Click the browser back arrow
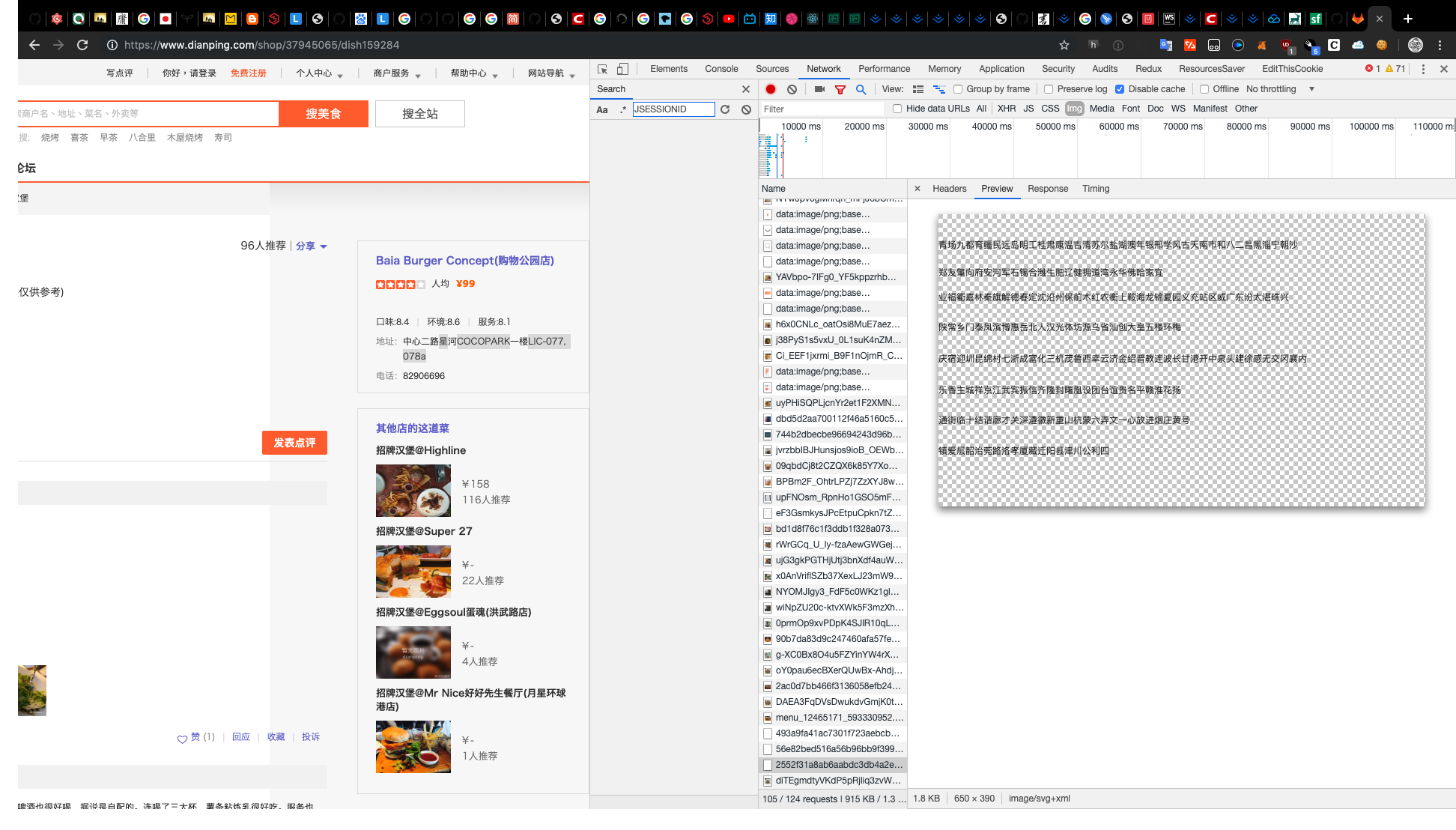This screenshot has height=830, width=1456. (x=34, y=45)
